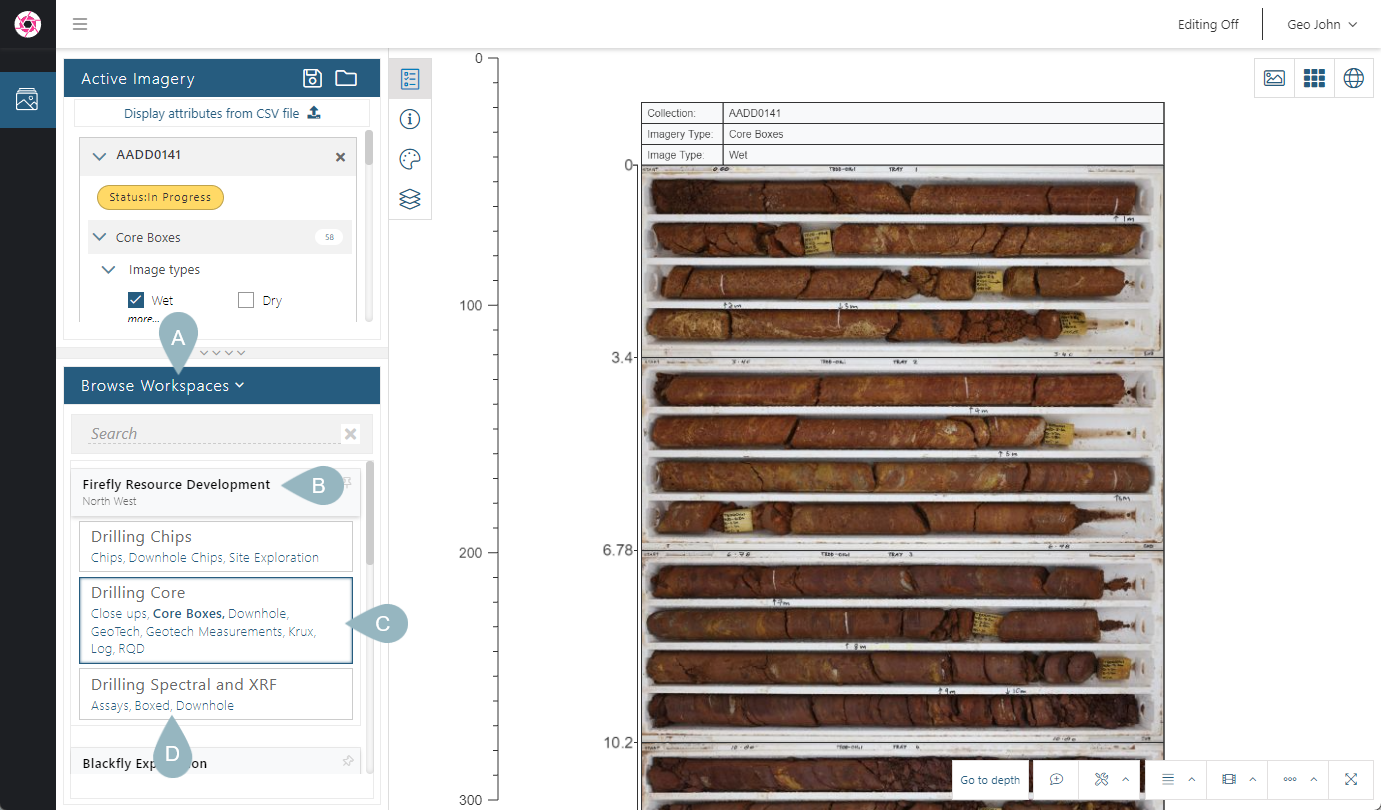Collapse the AADD0141 collection chevron
This screenshot has width=1381, height=810.
tap(99, 156)
